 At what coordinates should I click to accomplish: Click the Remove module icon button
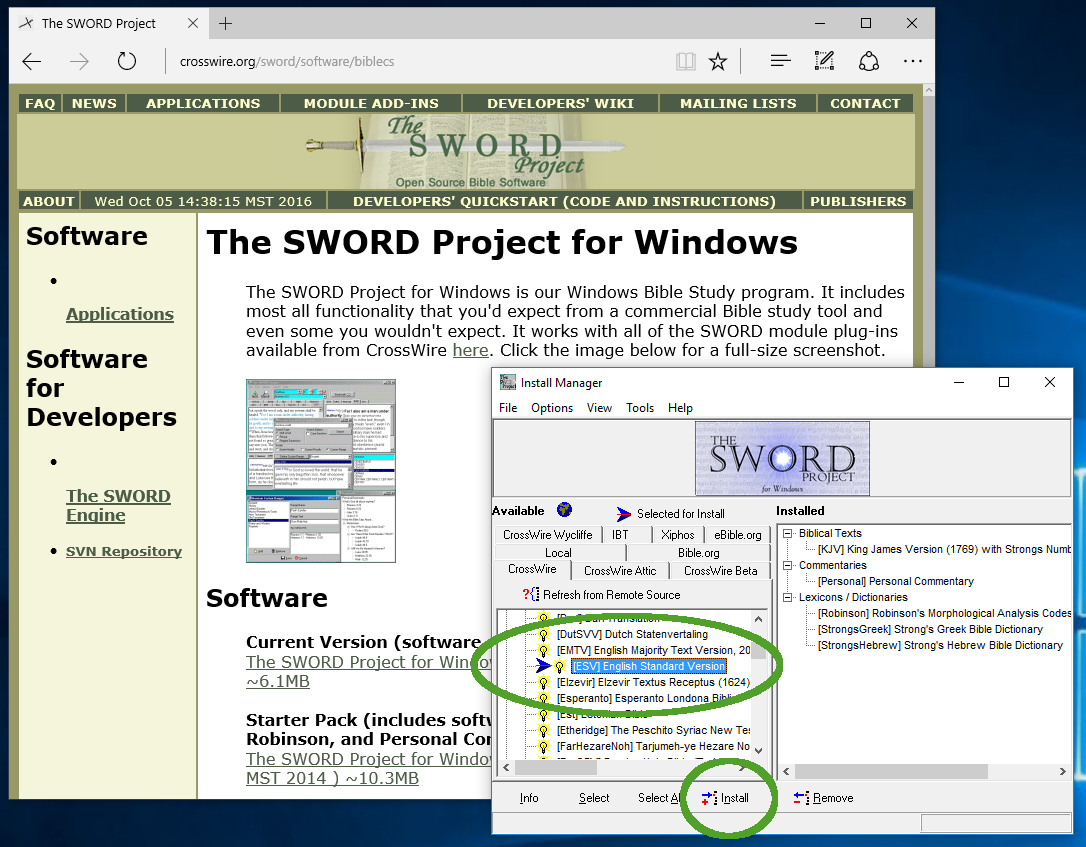801,798
